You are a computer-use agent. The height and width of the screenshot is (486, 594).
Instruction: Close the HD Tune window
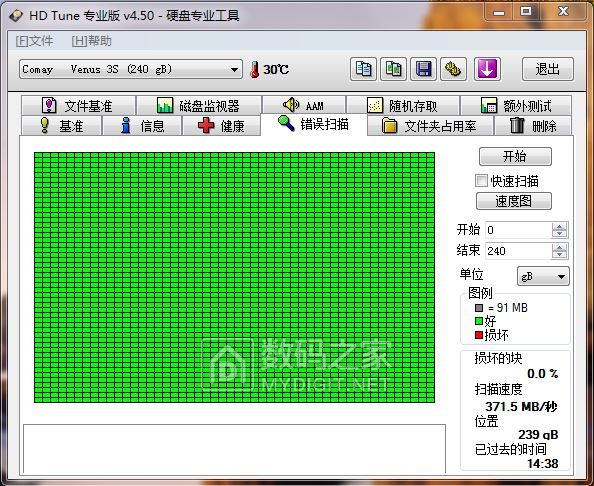[563, 12]
